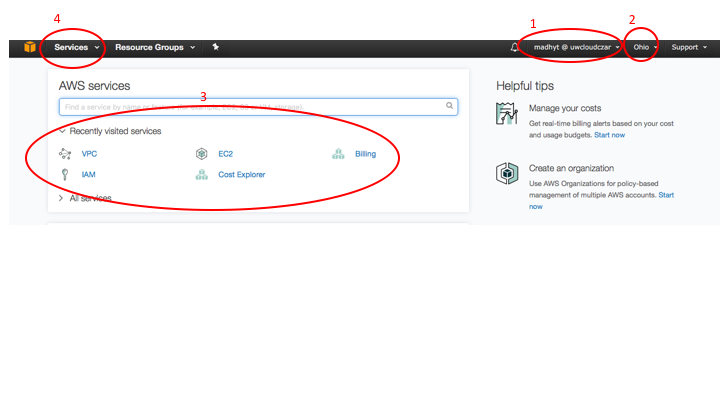Click the Create an organization heading
Screen dimensions: 720x405
(x=571, y=168)
